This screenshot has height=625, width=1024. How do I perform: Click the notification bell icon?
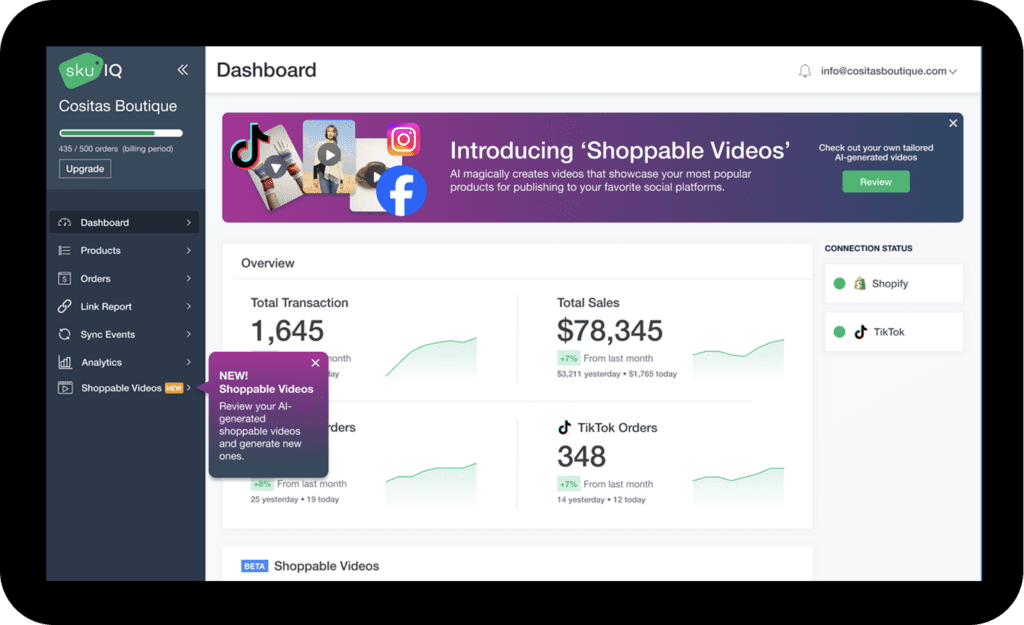coord(805,71)
